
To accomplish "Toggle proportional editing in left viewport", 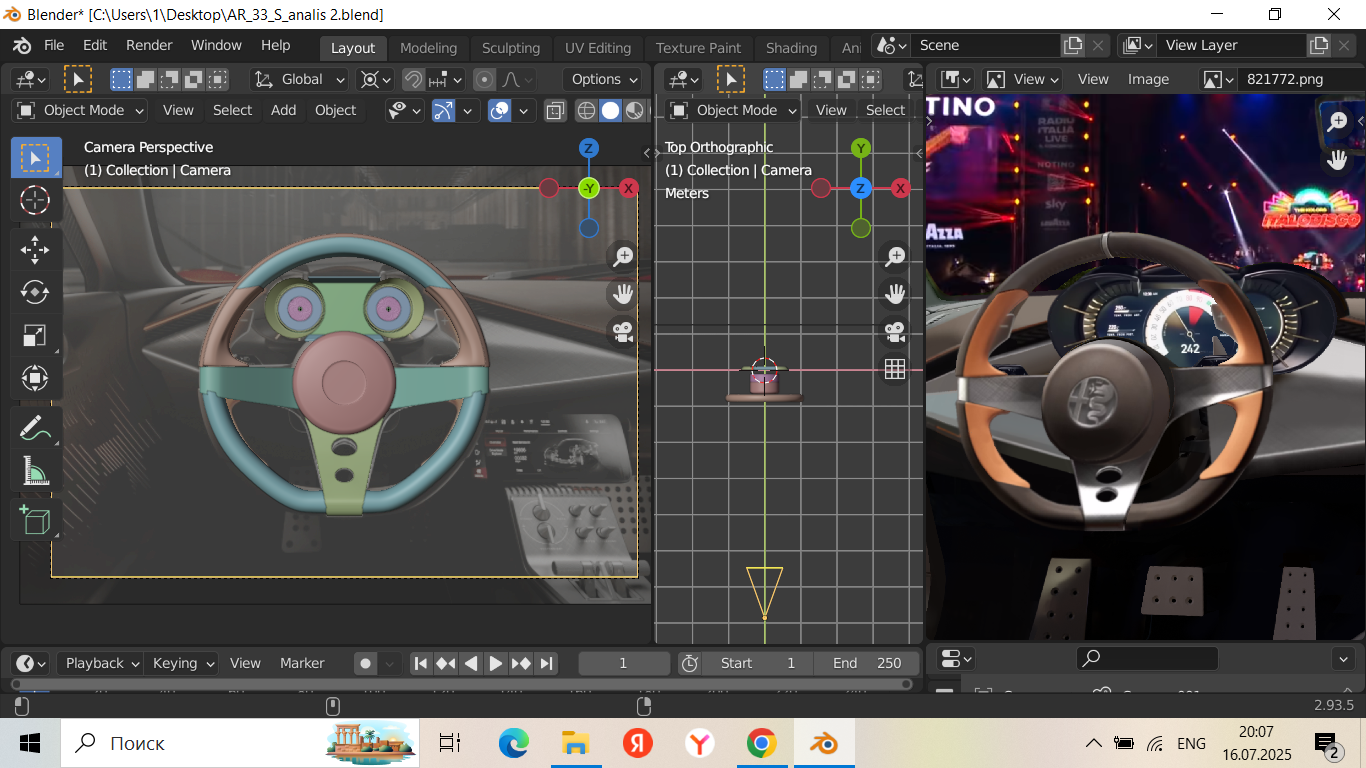I will point(484,80).
